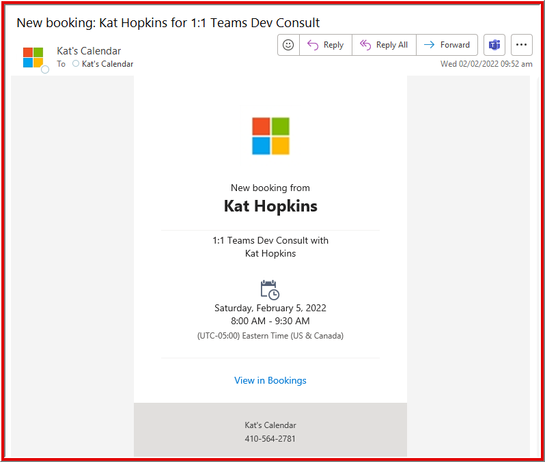Image resolution: width=545 pixels, height=462 pixels.
Task: Click the Eastern Time timezone text
Action: (x=270, y=336)
